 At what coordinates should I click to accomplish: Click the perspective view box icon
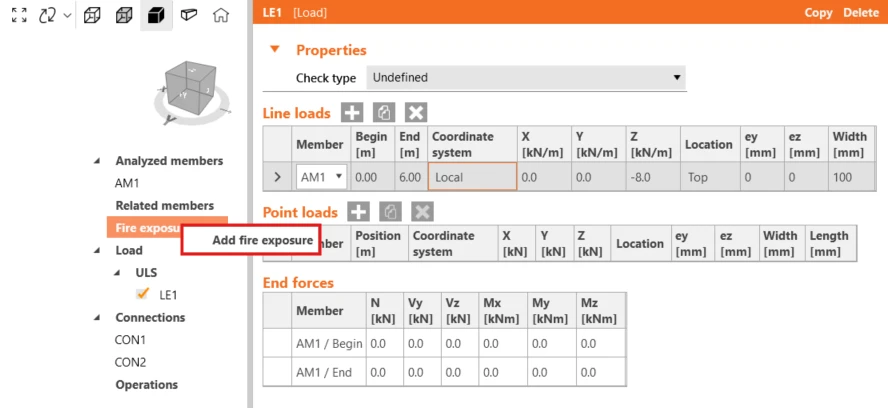189,15
